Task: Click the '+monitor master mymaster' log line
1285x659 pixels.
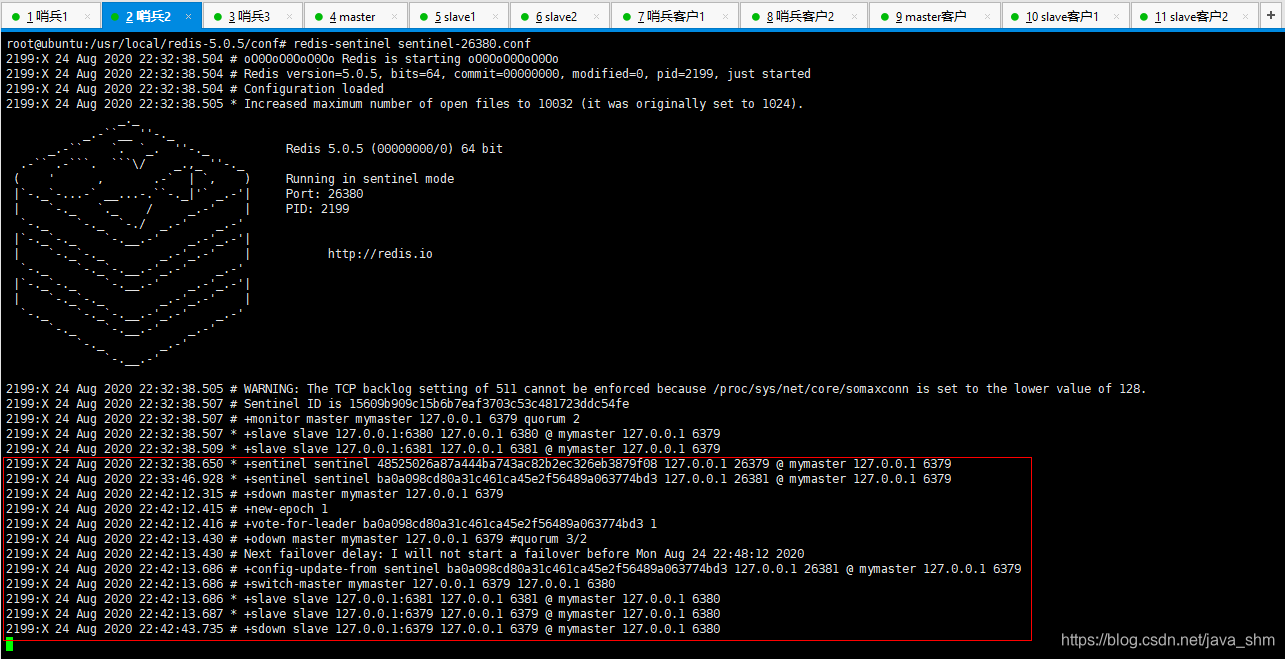Action: (x=292, y=419)
